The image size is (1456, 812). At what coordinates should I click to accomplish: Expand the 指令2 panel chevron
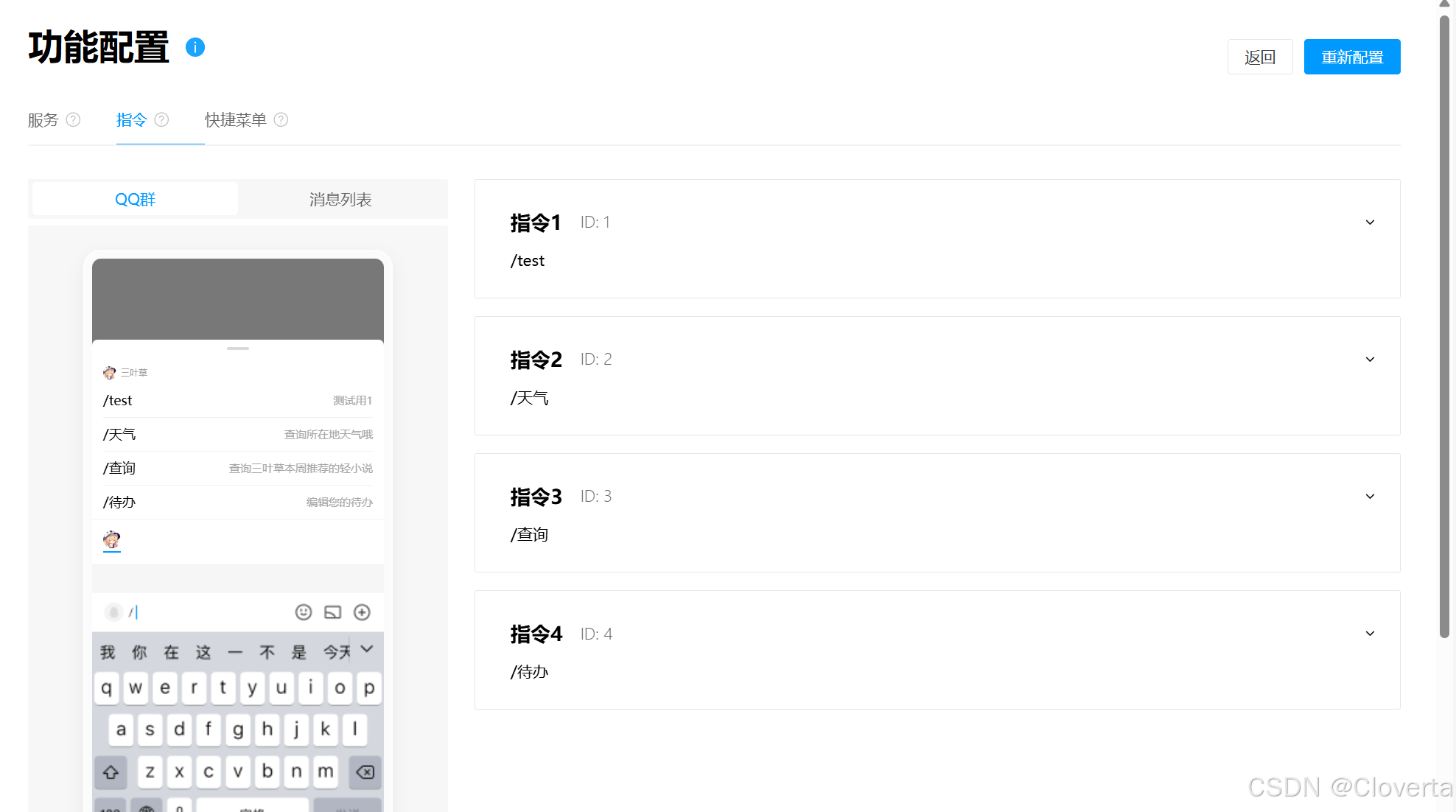[1370, 360]
